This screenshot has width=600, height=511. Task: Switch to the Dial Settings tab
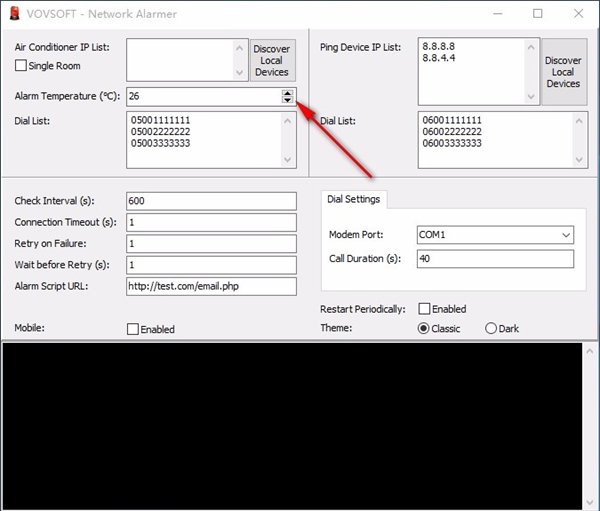[354, 199]
